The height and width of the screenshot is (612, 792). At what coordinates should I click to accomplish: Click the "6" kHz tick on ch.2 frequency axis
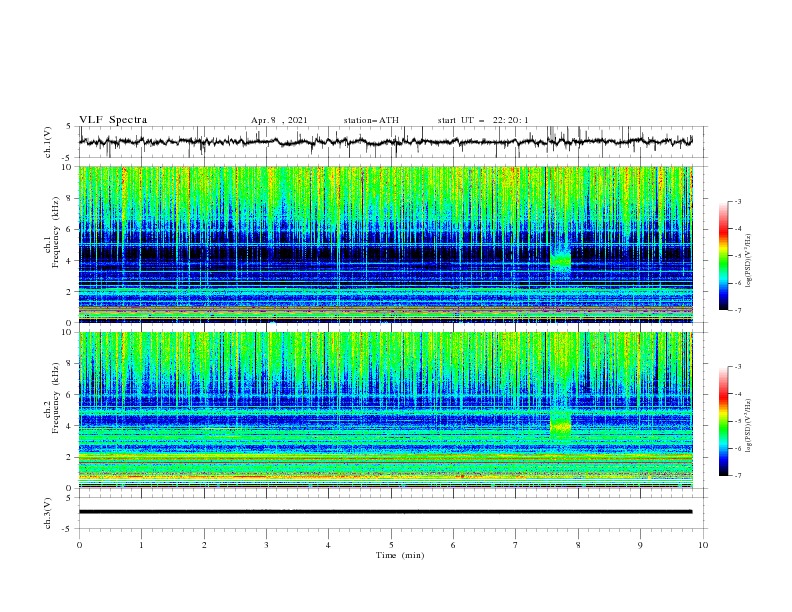click(70, 395)
